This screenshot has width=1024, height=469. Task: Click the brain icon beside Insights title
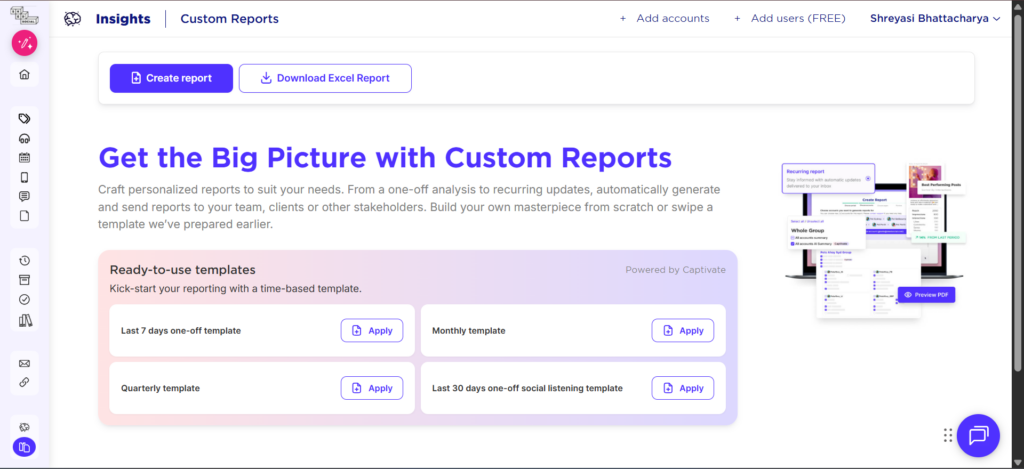click(x=72, y=19)
